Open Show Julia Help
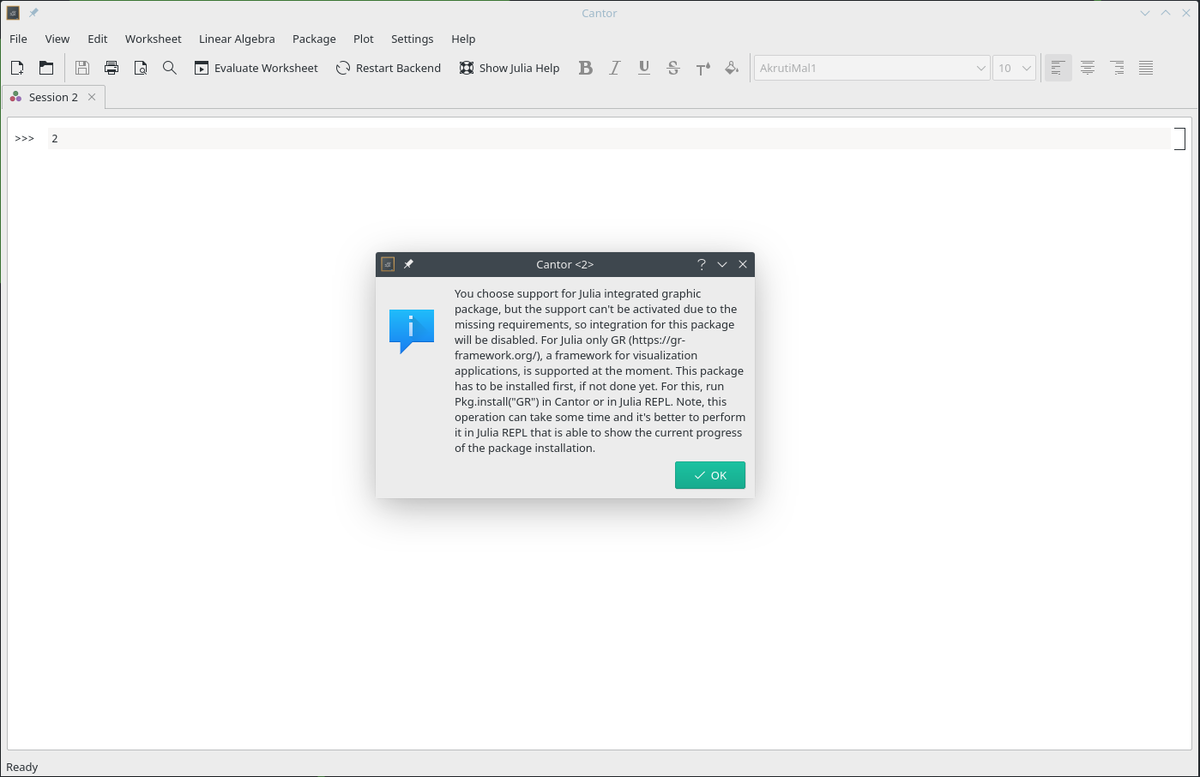Image resolution: width=1200 pixels, height=777 pixels. tap(509, 68)
